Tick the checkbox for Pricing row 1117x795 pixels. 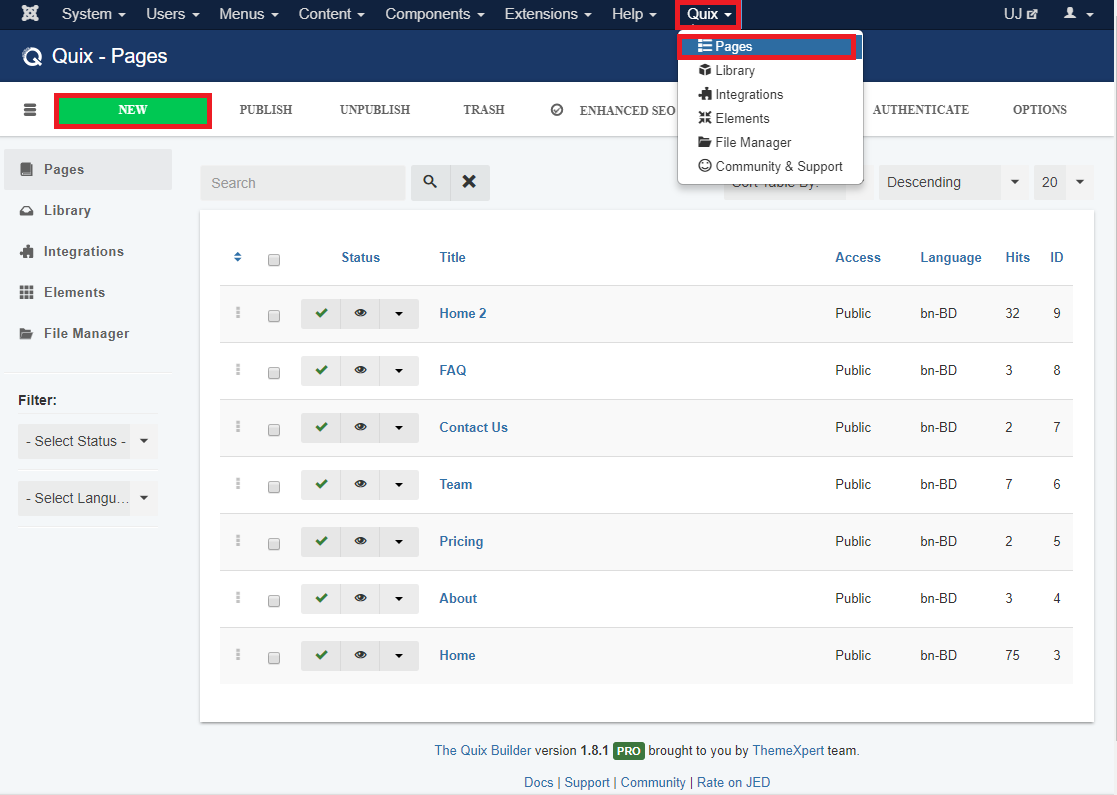pyautogui.click(x=274, y=544)
